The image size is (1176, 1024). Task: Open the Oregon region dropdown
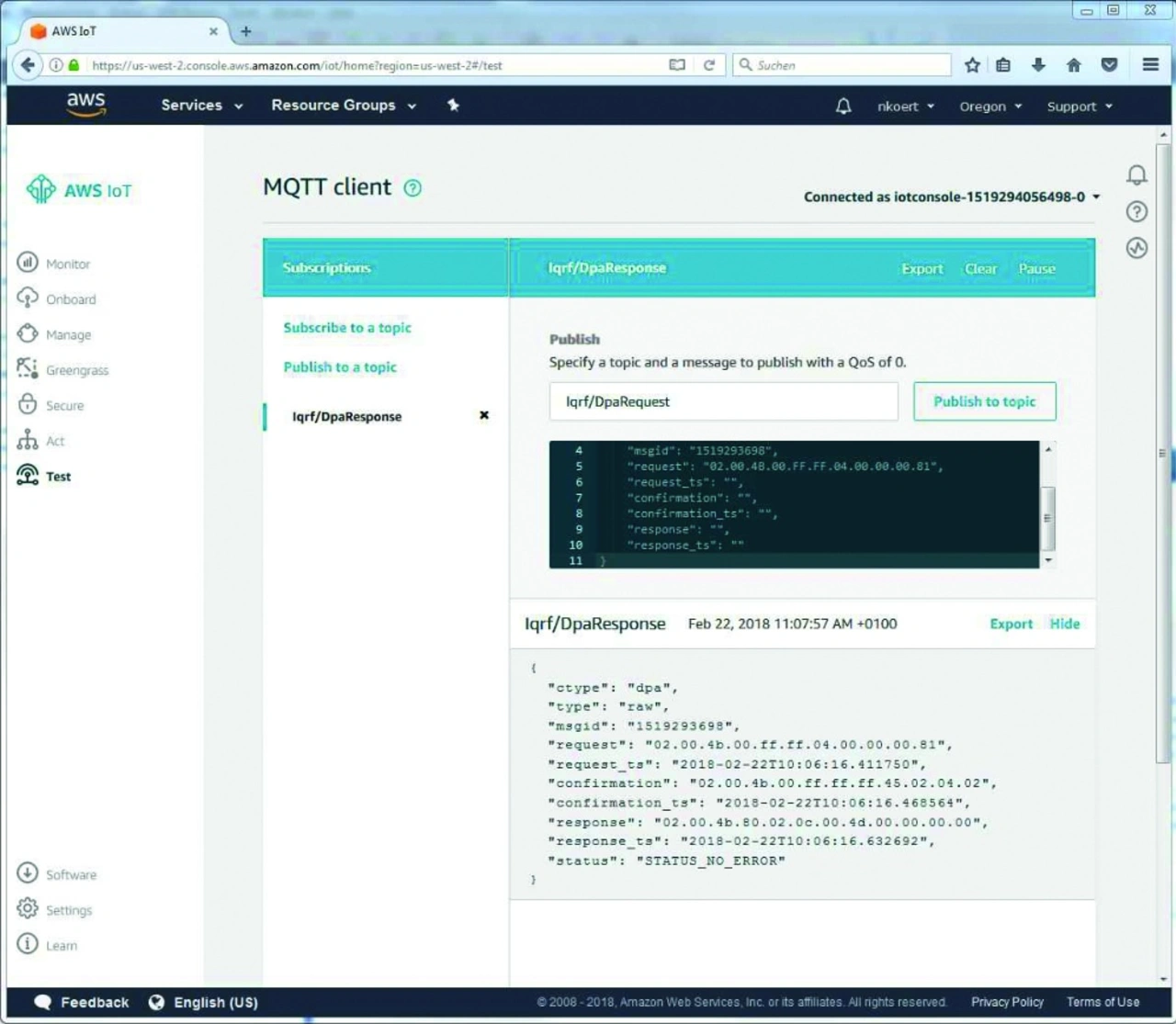click(x=990, y=107)
